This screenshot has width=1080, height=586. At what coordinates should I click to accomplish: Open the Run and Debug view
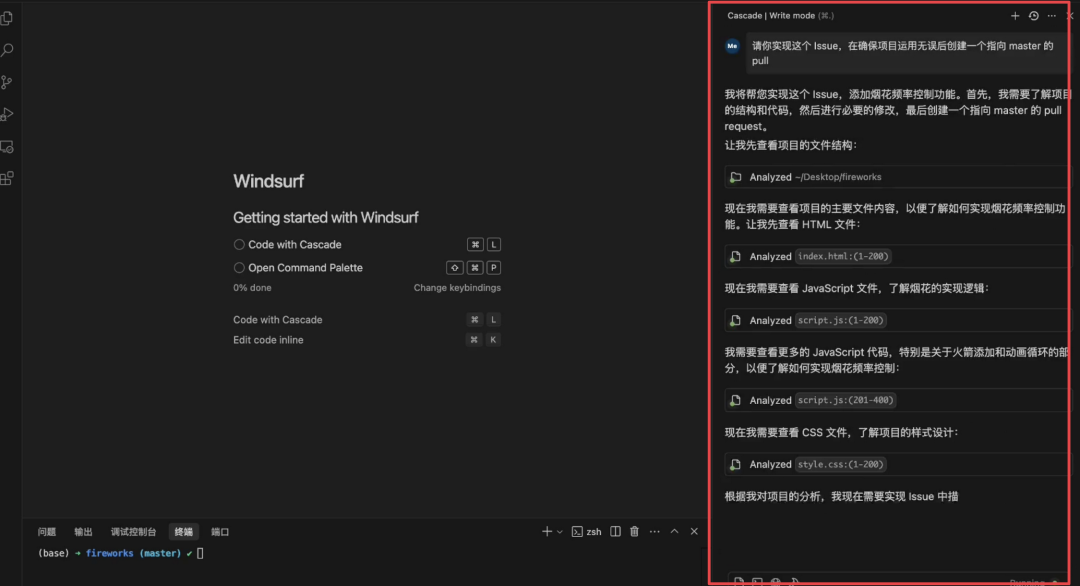[x=7, y=114]
